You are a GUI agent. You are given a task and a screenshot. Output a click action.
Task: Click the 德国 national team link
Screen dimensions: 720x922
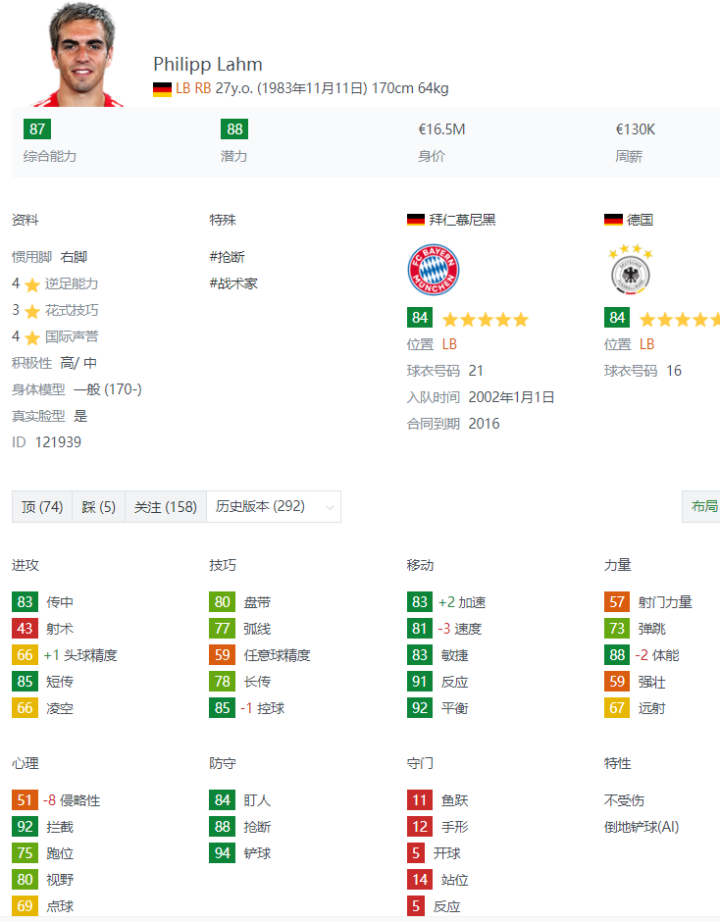pos(640,220)
